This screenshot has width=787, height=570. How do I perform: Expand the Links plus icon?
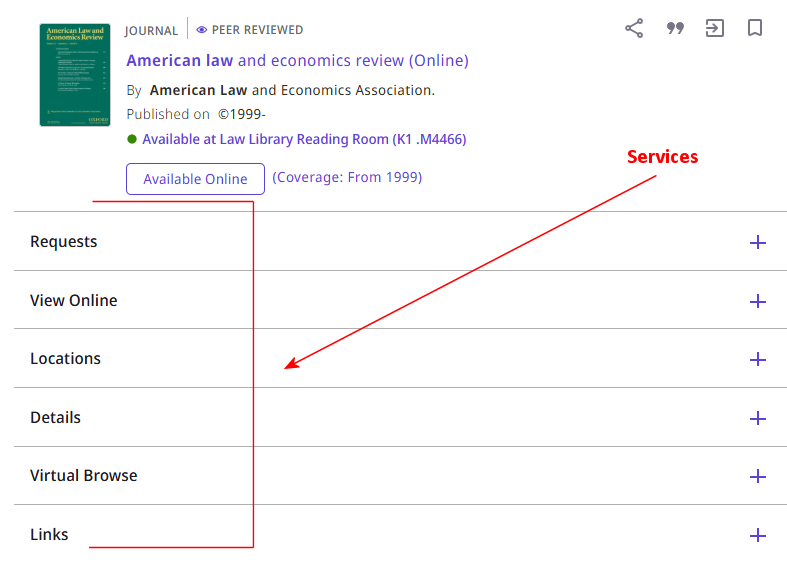click(x=757, y=535)
